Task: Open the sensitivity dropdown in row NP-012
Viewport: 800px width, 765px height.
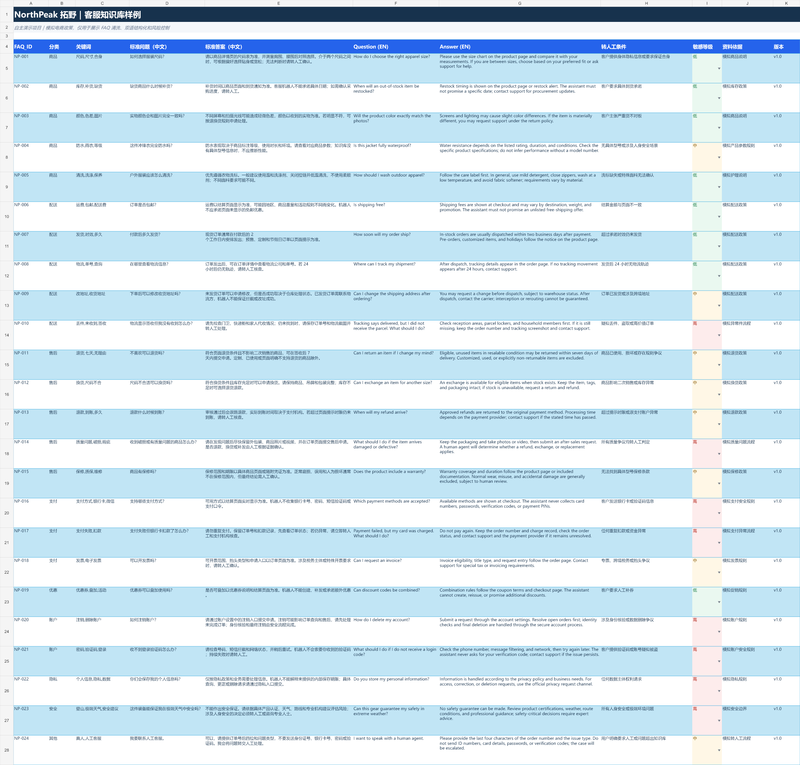Action: [x=719, y=394]
